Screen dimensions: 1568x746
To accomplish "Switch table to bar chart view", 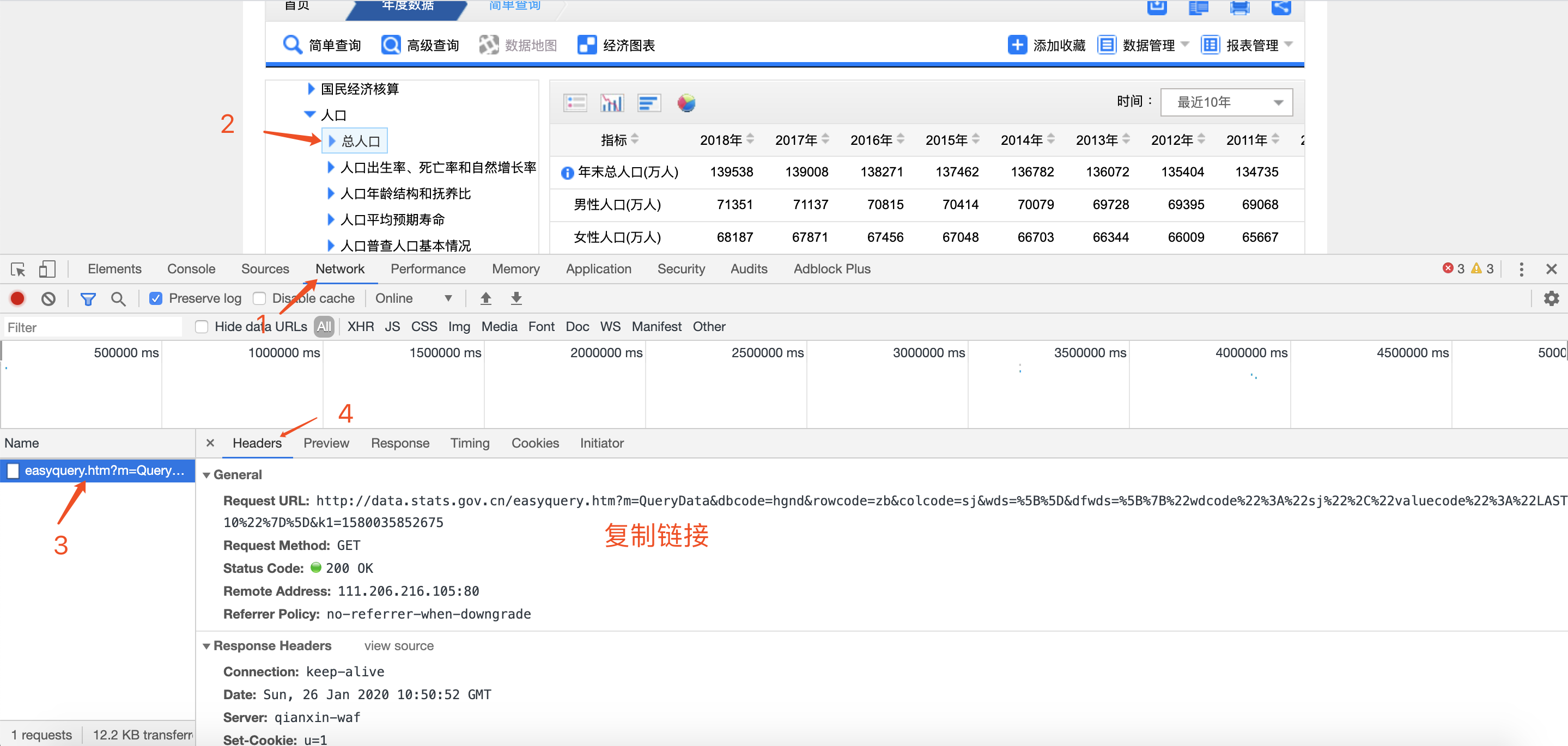I will tap(612, 102).
